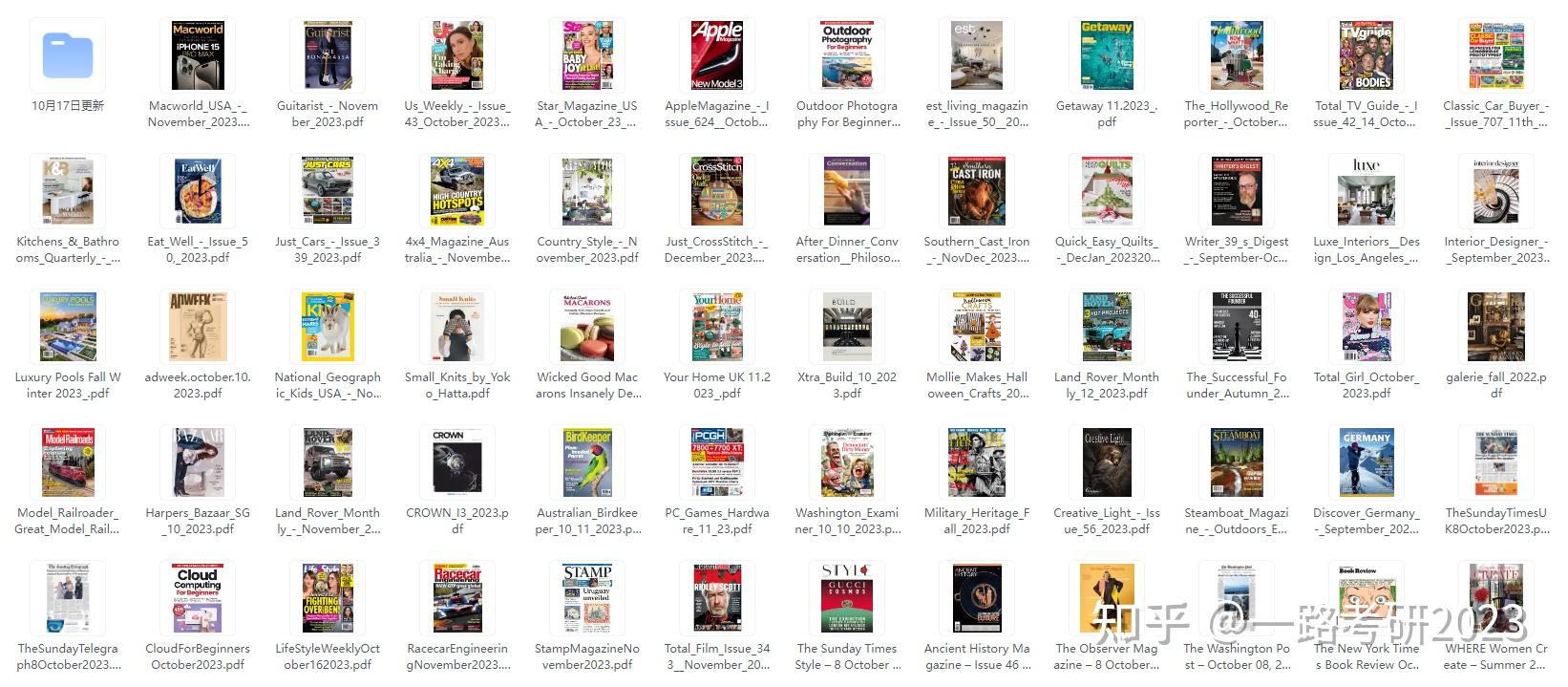
Task: Select Total_Girl_October_2023 cover
Action: pos(1367,327)
